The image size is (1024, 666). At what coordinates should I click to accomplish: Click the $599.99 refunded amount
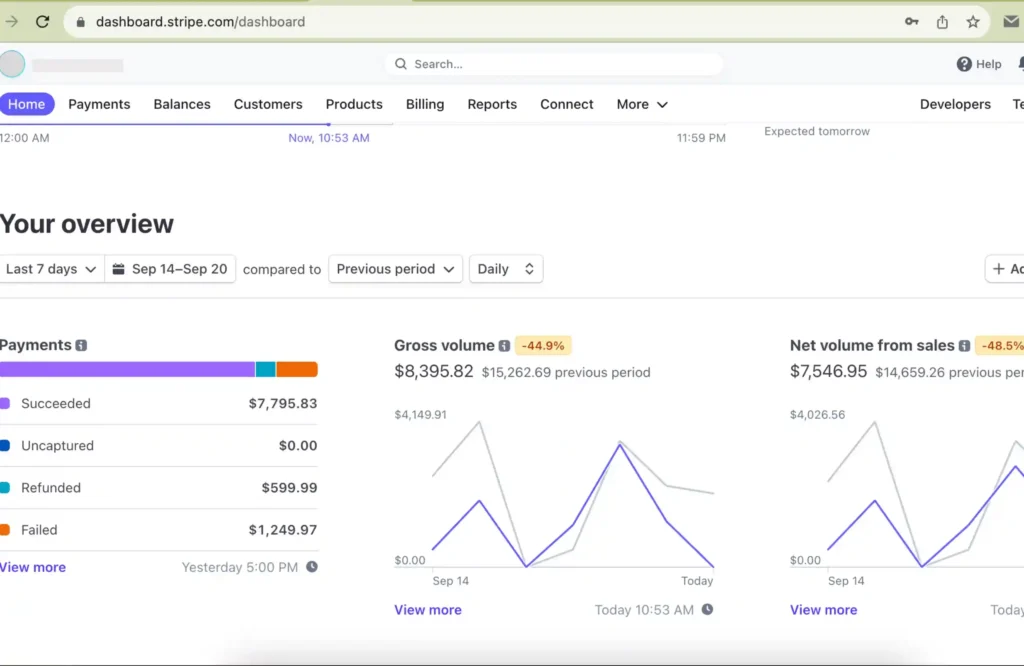click(289, 488)
